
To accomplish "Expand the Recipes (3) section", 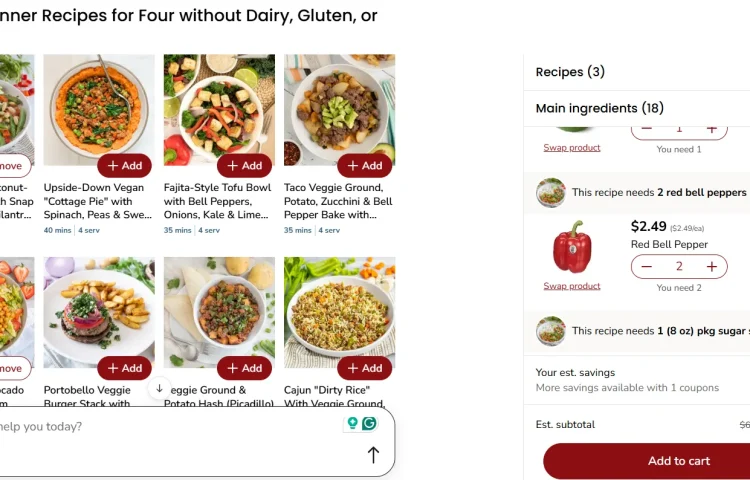I will (570, 72).
